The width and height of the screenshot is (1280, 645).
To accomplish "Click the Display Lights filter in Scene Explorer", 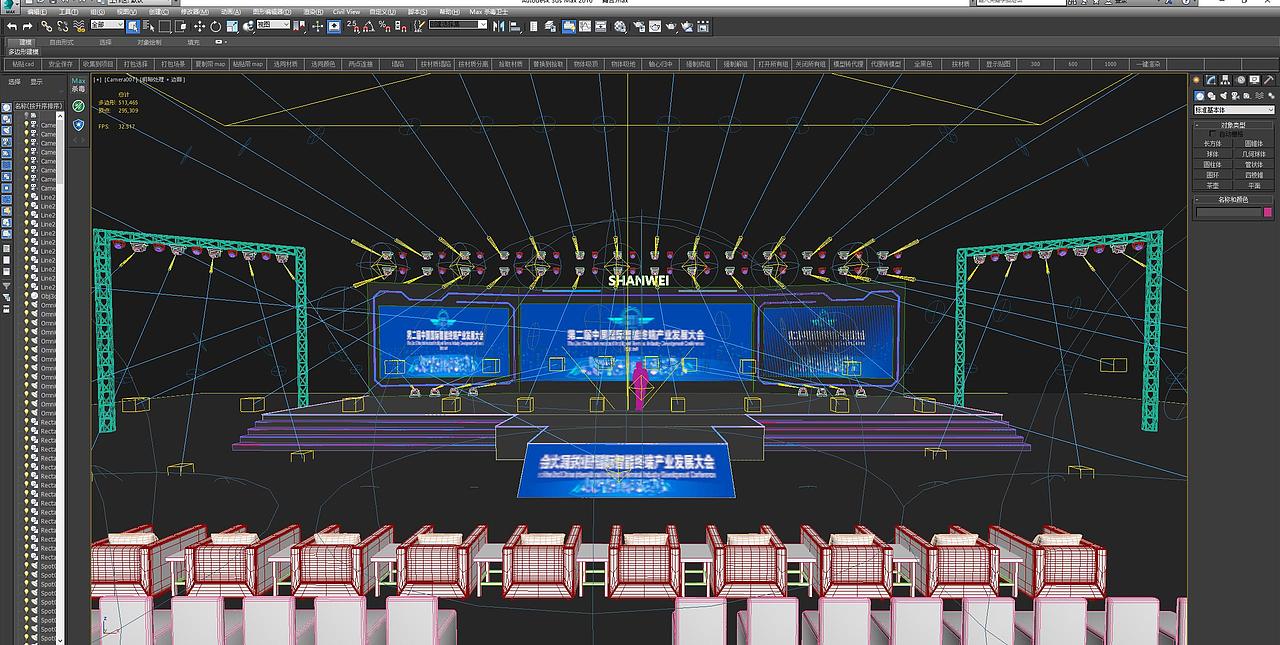I will [x=6, y=130].
